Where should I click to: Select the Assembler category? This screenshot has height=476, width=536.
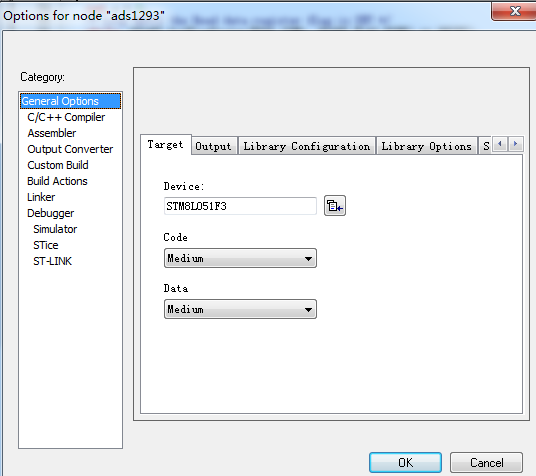coord(52,133)
